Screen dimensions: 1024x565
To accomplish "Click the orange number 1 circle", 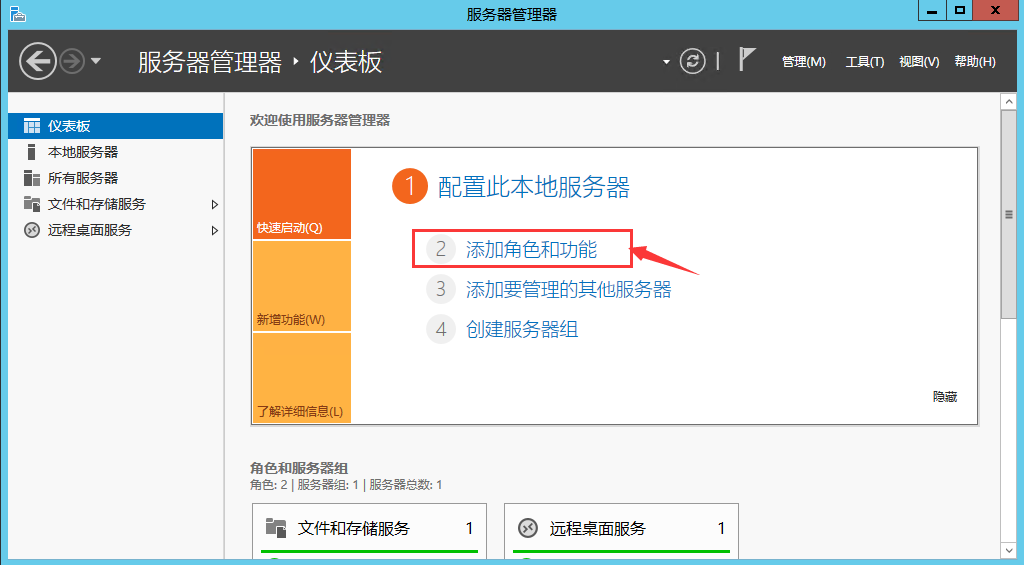I will pos(409,186).
